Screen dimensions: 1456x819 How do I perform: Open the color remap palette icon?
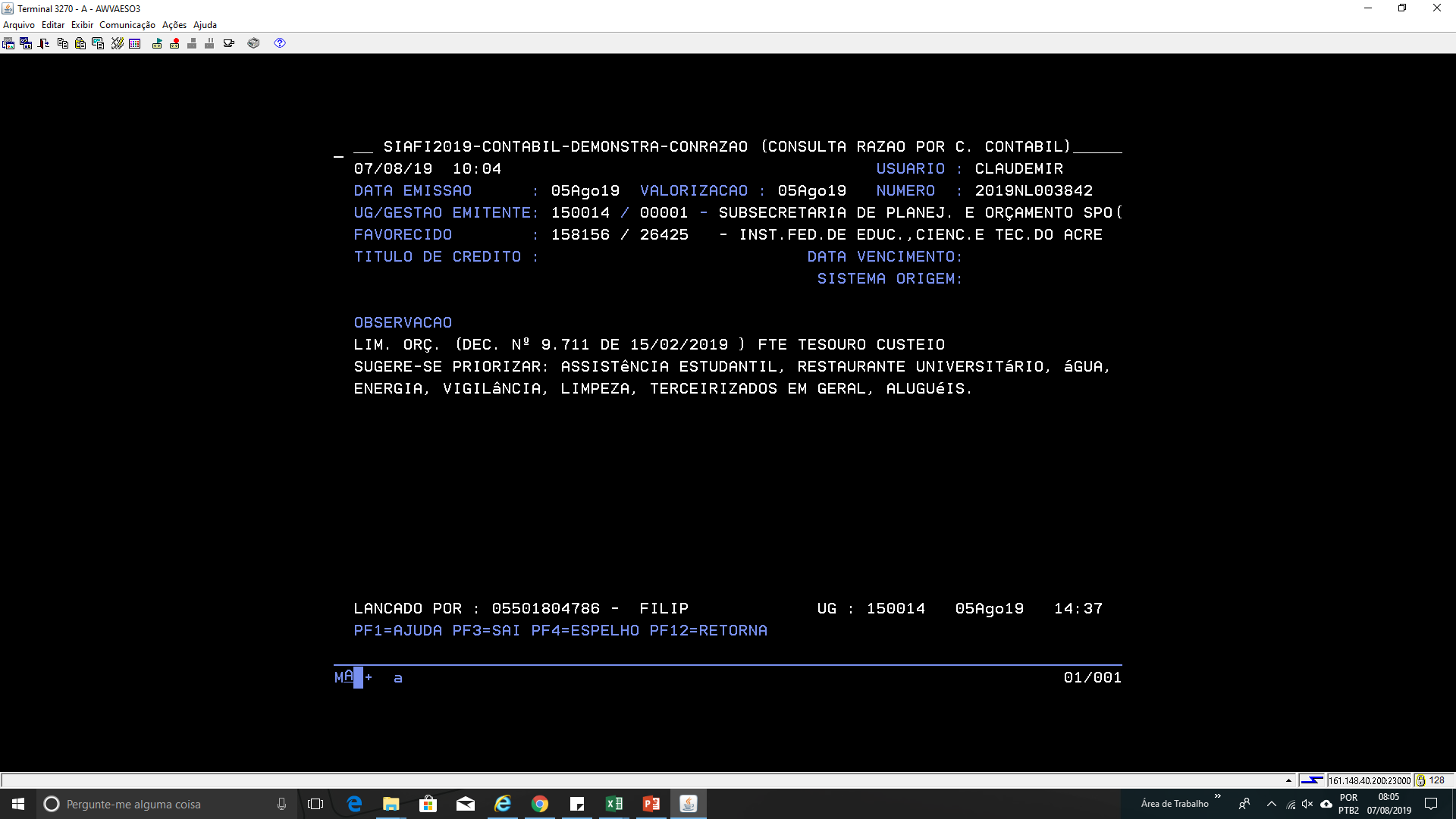point(135,43)
